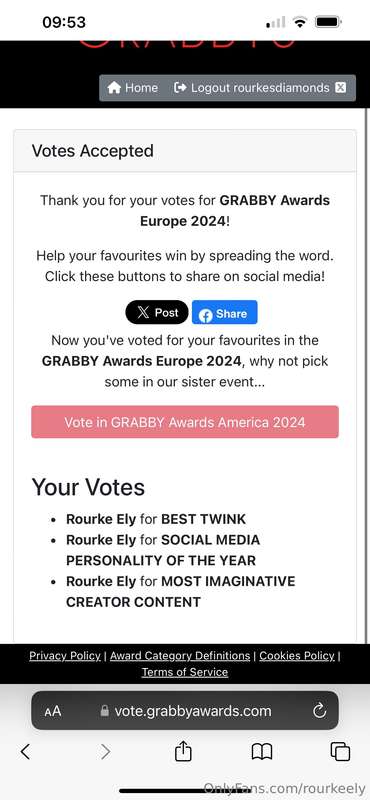Screen dimensions: 370x800
Task: Open Award Category Definitions link
Action: click(x=180, y=656)
